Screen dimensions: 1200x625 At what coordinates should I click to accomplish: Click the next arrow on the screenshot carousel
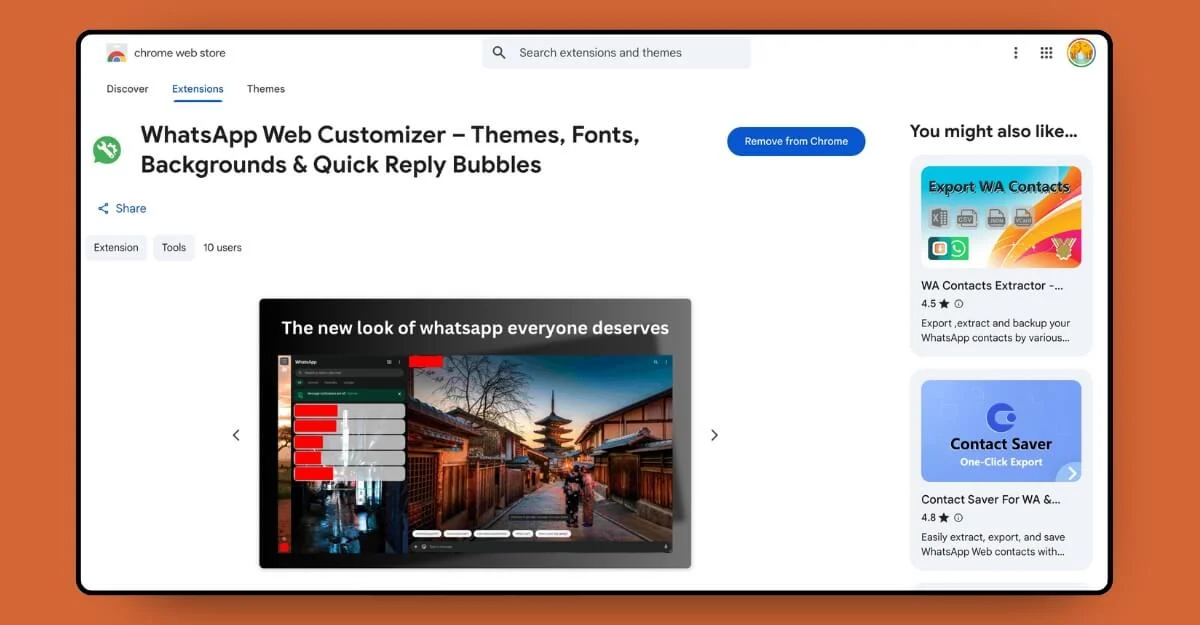click(714, 435)
